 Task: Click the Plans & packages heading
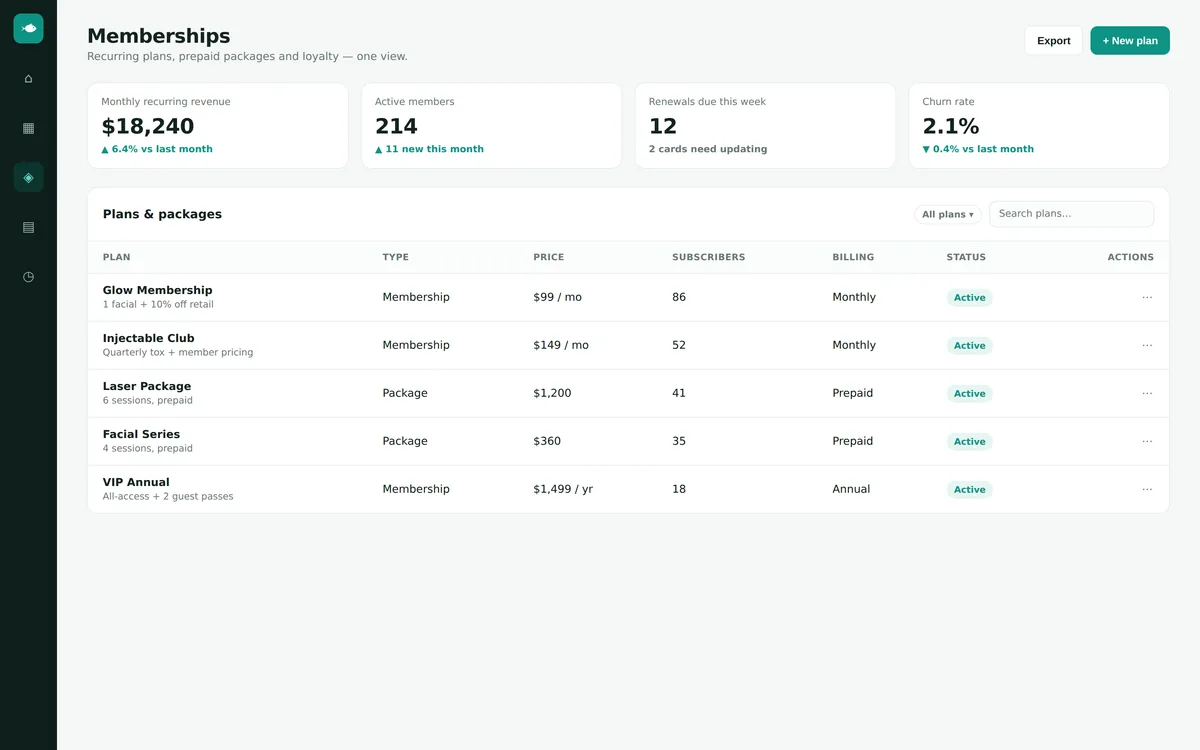162,214
